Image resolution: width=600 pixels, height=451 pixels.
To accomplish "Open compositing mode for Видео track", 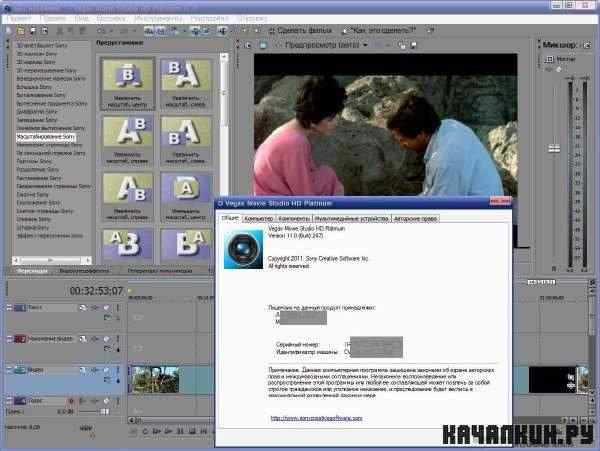I will (108, 380).
